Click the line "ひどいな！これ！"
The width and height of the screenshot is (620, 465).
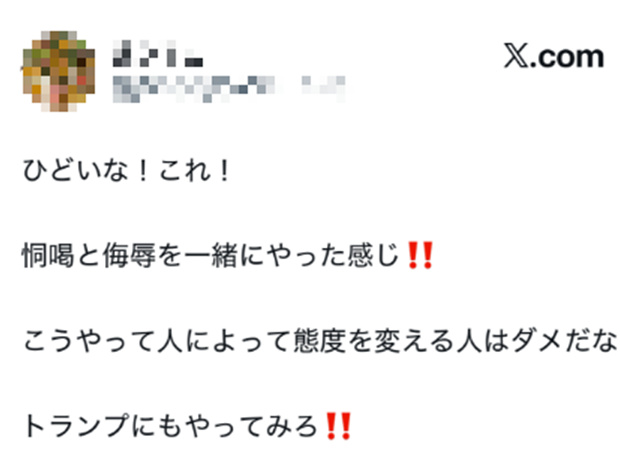(126, 170)
